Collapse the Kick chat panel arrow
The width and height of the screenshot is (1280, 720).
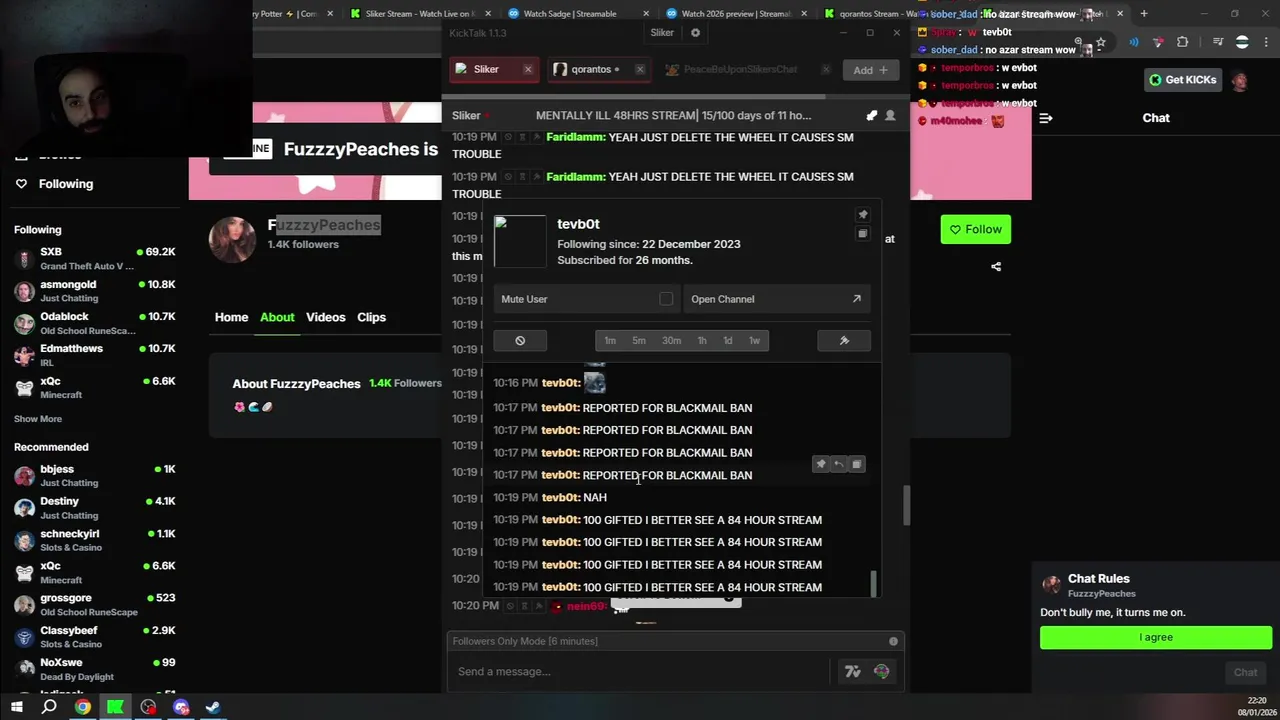coord(1046,118)
